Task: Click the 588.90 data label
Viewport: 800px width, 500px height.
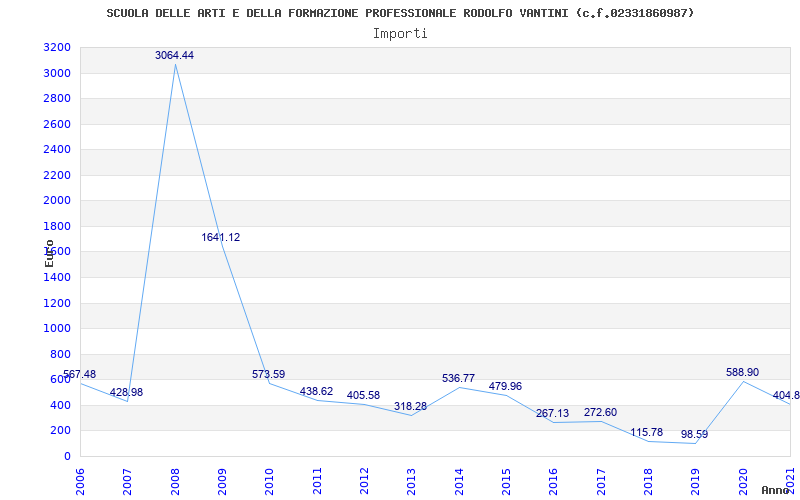Action: pos(742,372)
